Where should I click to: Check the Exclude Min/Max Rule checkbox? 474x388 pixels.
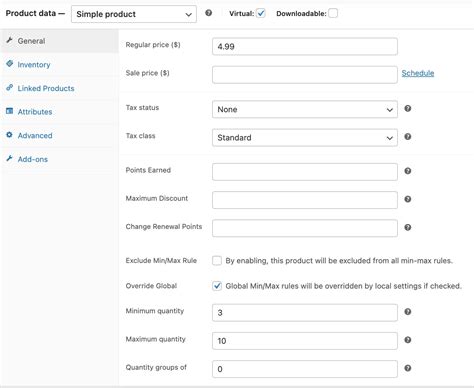point(217,260)
